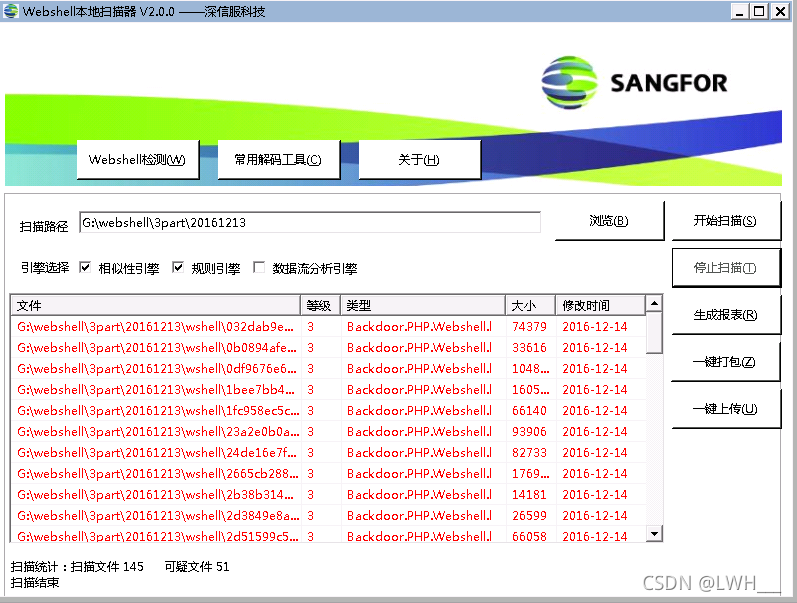Sort by the 等级 column header
797x603 pixels.
pyautogui.click(x=320, y=306)
